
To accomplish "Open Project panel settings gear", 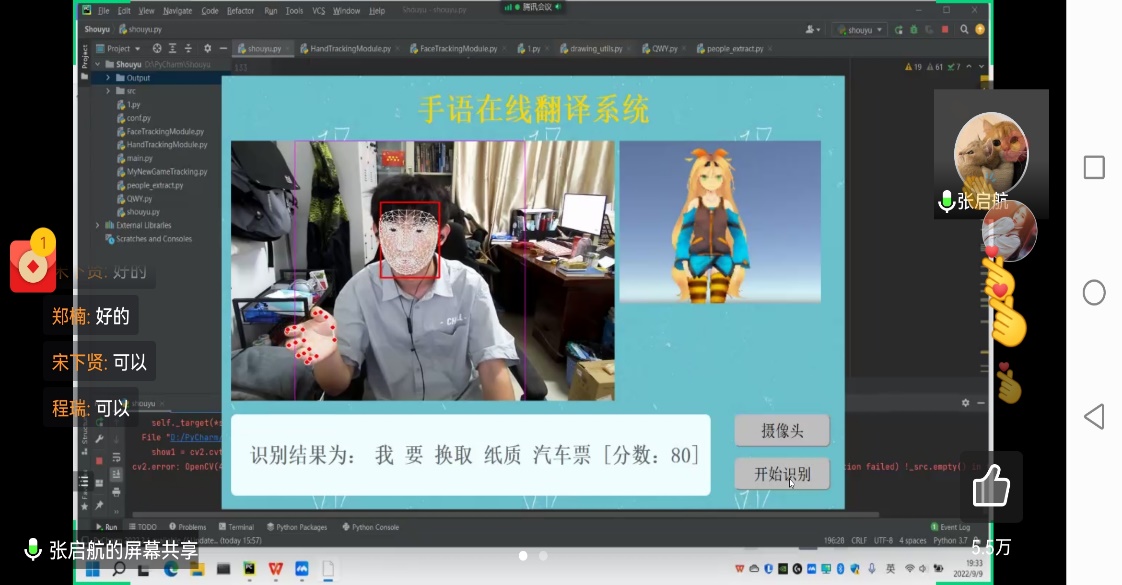I will pos(207,48).
